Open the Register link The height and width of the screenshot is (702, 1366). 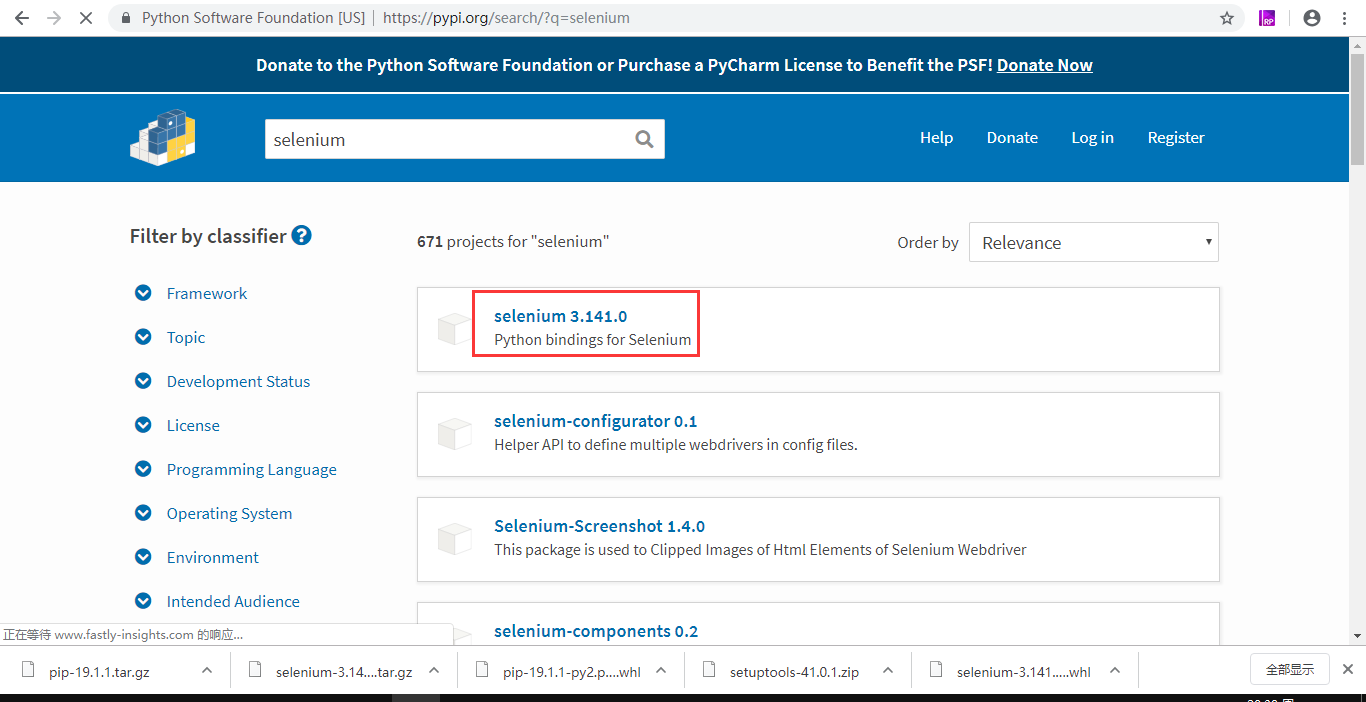click(1175, 138)
